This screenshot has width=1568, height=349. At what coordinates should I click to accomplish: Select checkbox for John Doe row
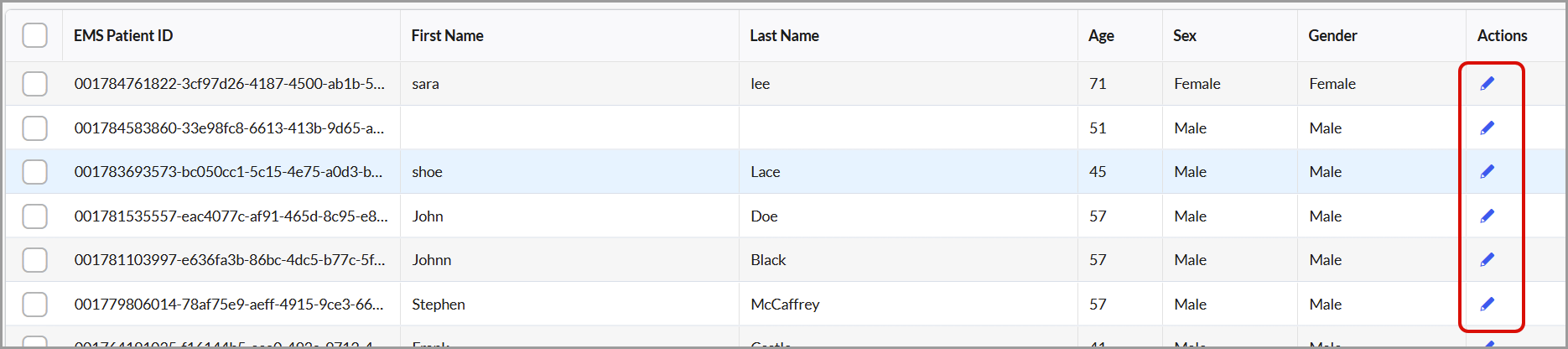click(35, 216)
